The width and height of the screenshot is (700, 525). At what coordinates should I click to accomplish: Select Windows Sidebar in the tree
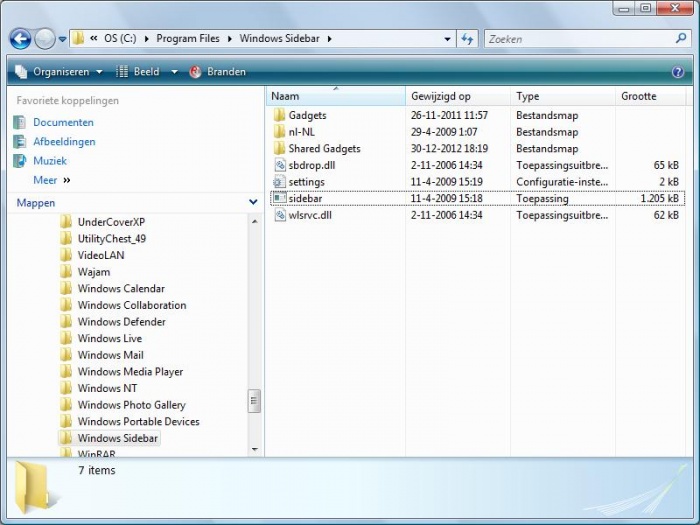[117, 438]
